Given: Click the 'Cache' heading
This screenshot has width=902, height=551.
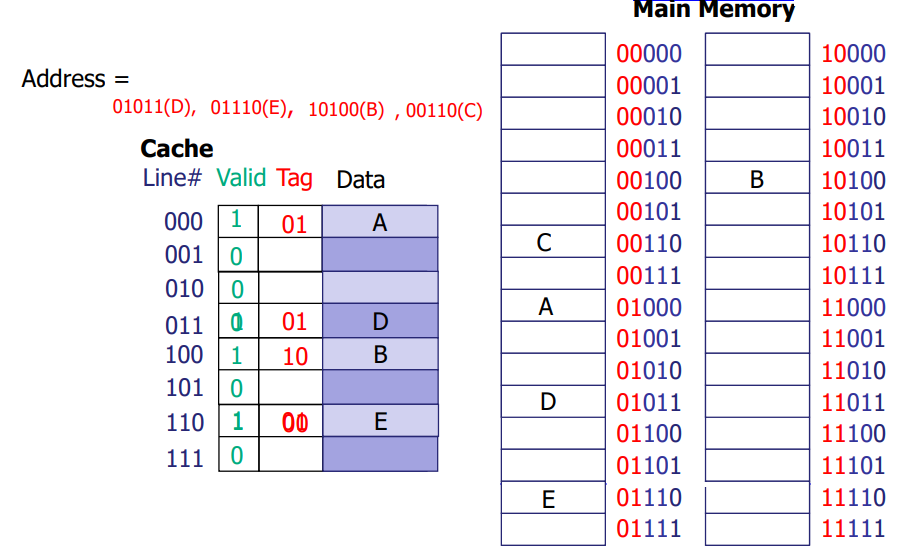Looking at the screenshot, I should [x=177, y=148].
